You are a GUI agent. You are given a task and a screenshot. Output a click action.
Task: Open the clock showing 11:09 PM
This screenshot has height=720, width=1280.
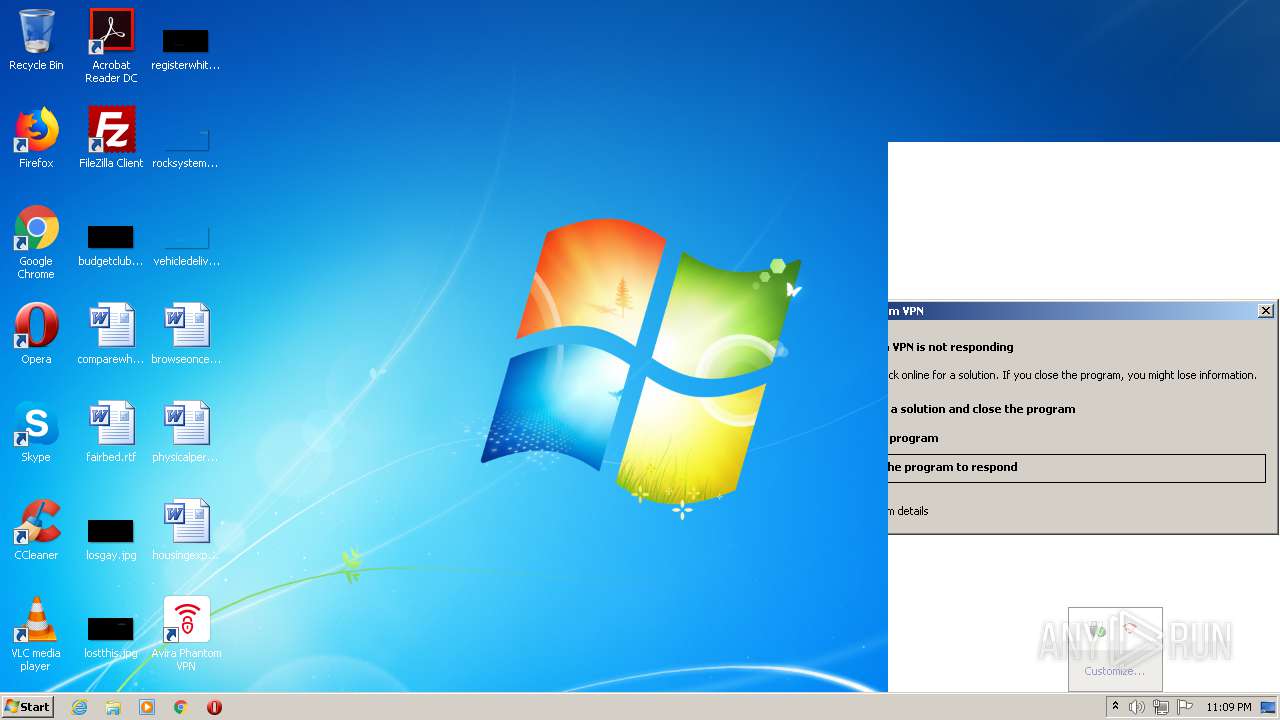click(x=1229, y=707)
